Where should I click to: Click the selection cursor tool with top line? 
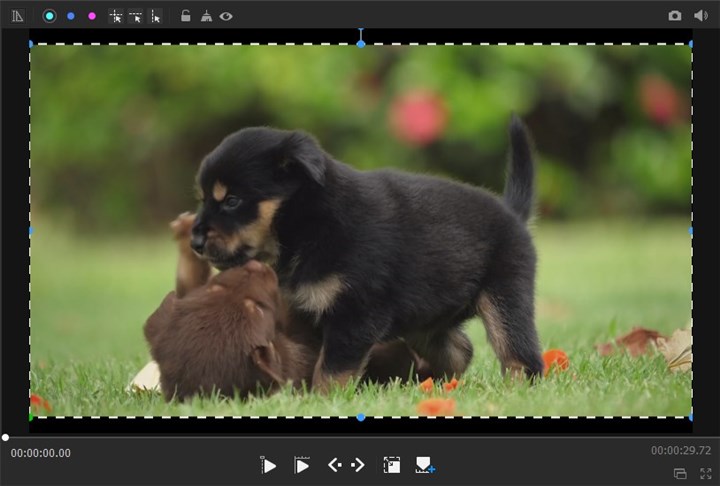(135, 16)
